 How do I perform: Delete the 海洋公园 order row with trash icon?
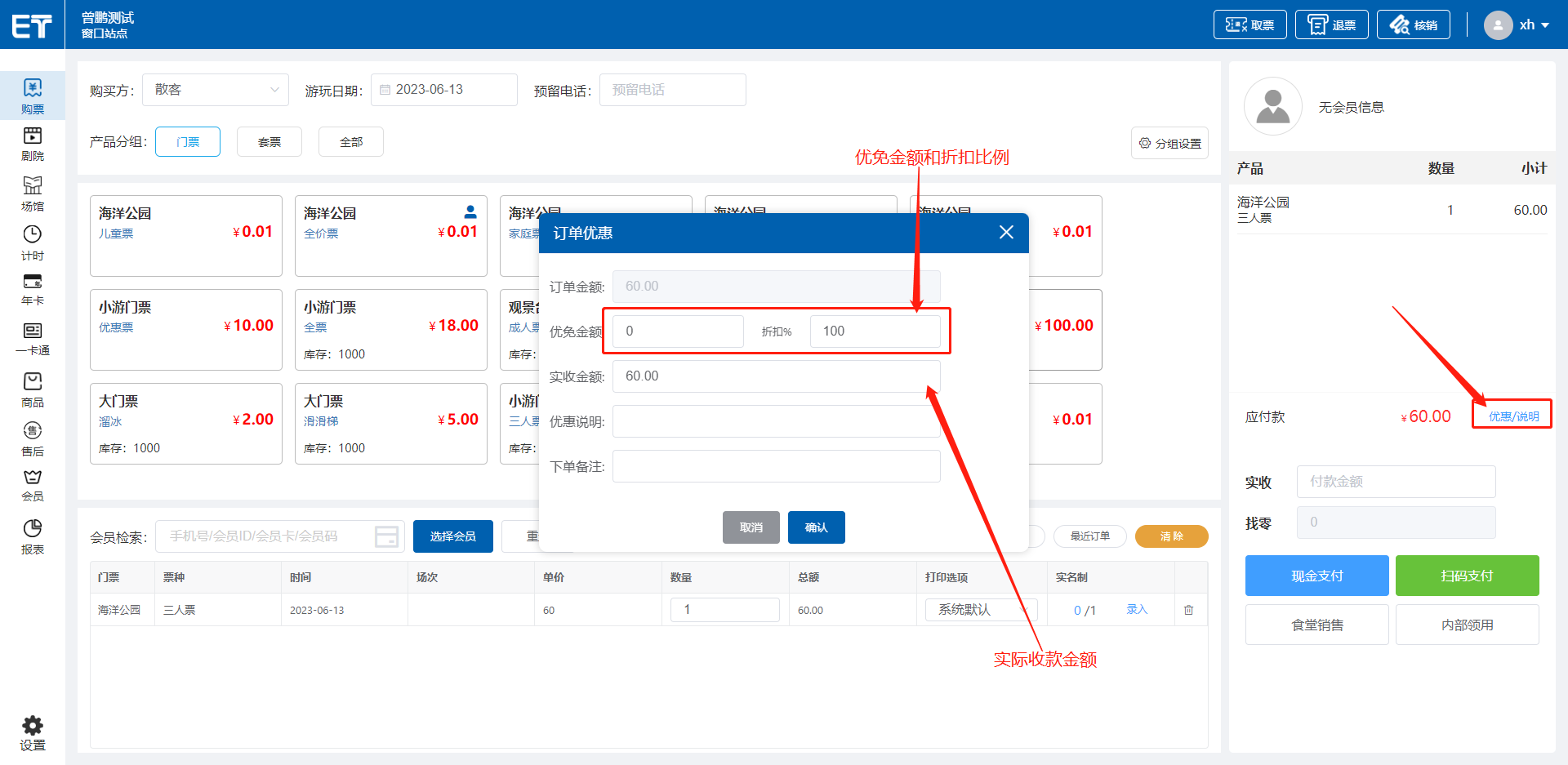(1188, 610)
